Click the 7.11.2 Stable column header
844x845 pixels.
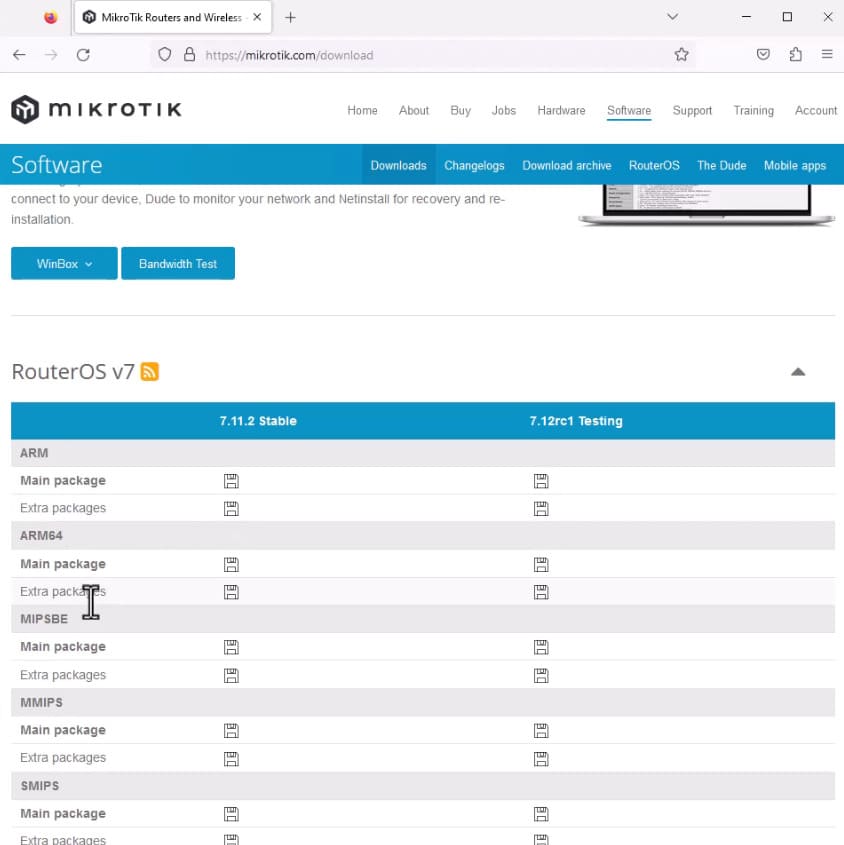[258, 421]
